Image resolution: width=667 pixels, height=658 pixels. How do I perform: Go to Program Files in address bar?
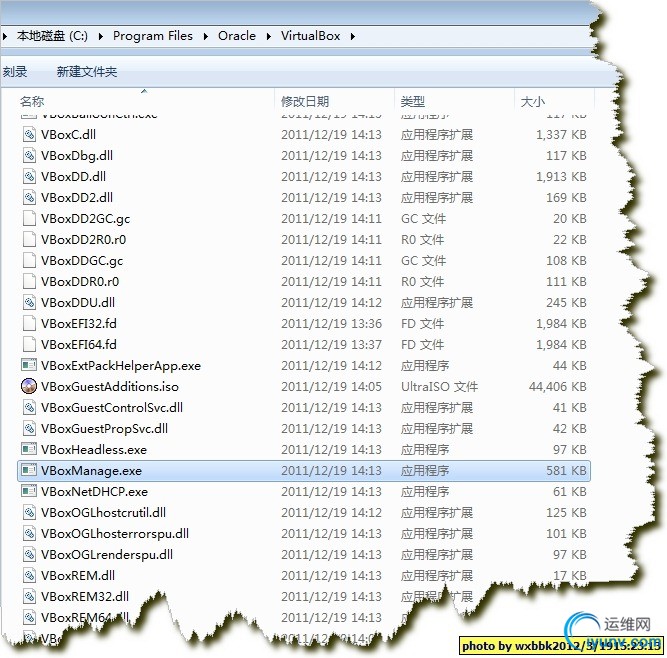click(x=153, y=36)
